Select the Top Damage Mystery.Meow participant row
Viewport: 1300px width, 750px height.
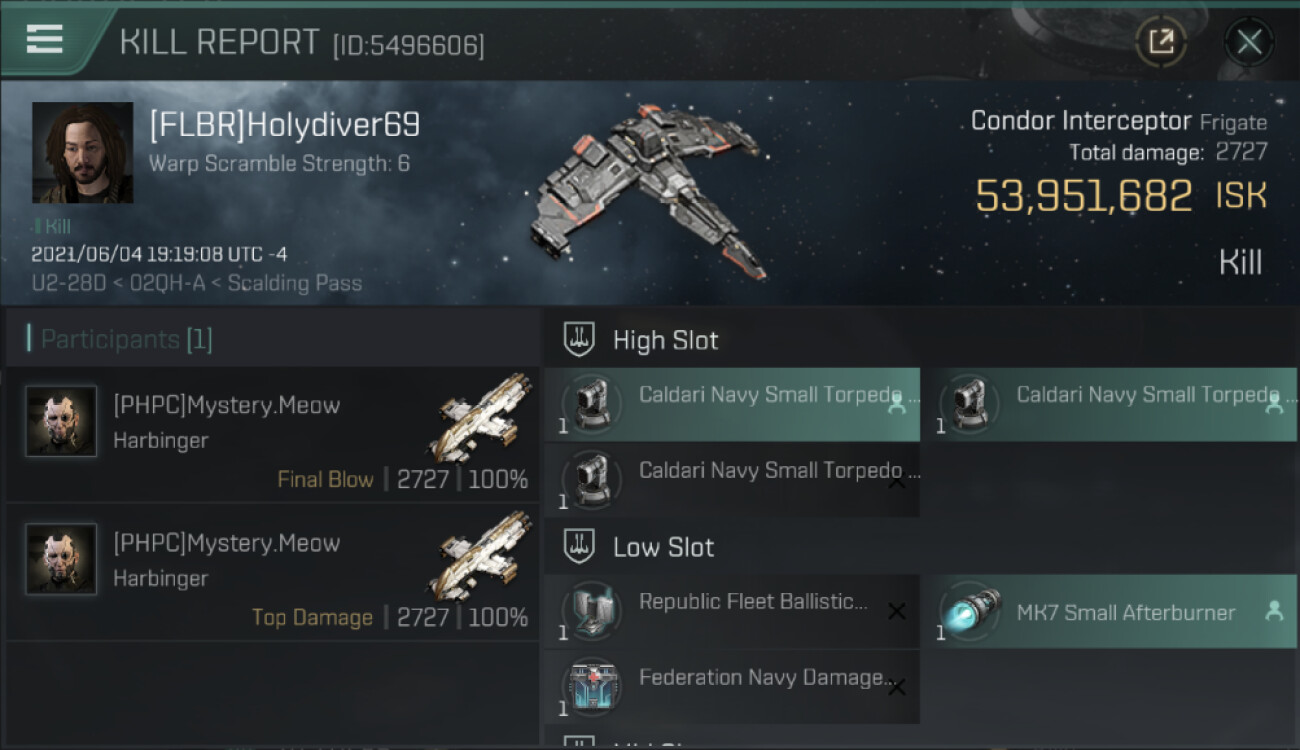point(272,573)
